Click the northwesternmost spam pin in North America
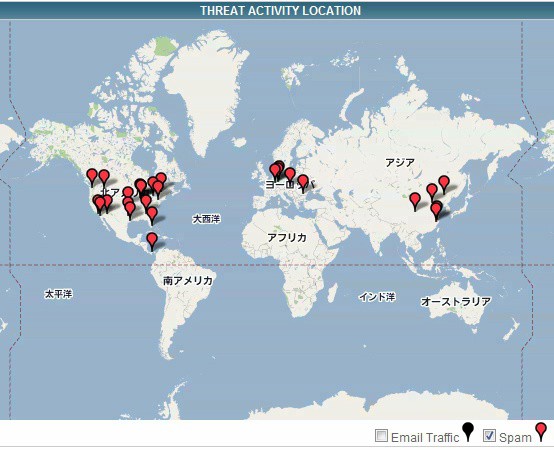The image size is (554, 450). pyautogui.click(x=92, y=177)
